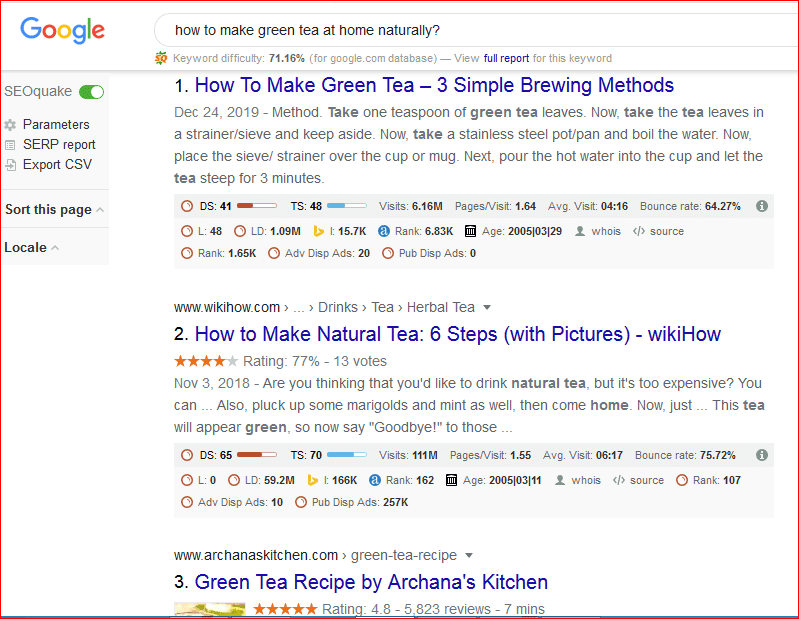This screenshot has width=799, height=619.
Task: Click the Bing icon beside I: 166K
Action: point(313,480)
